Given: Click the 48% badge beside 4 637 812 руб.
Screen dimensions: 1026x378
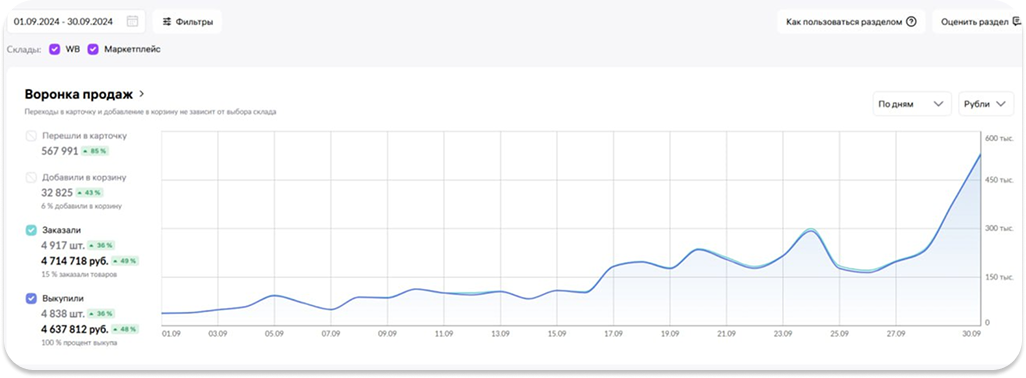Looking at the screenshot, I should (124, 329).
